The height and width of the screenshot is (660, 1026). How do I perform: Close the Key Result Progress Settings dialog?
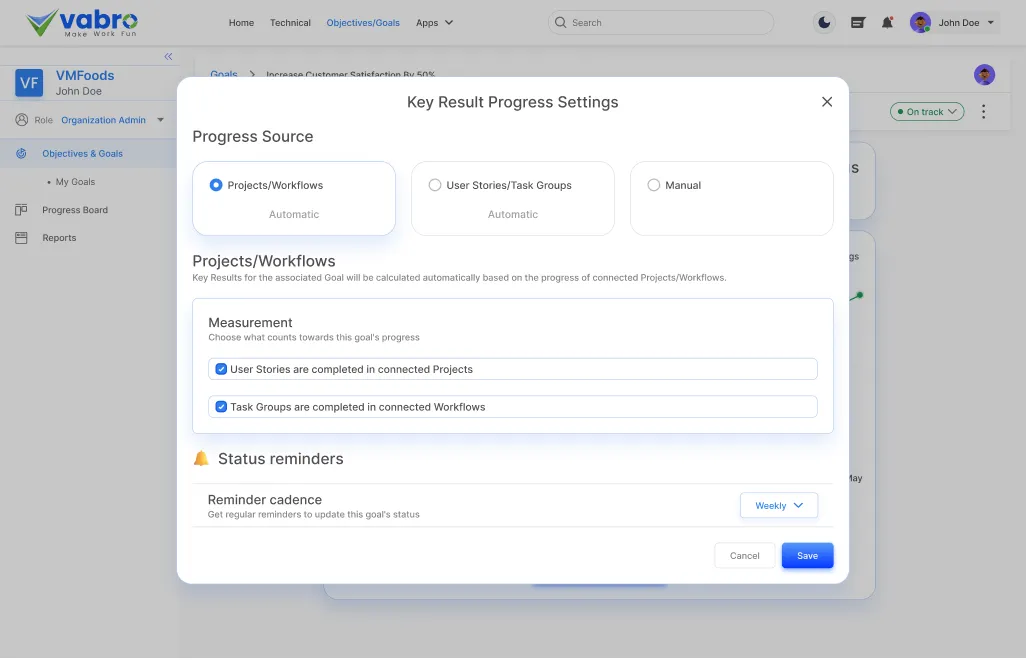coord(827,102)
